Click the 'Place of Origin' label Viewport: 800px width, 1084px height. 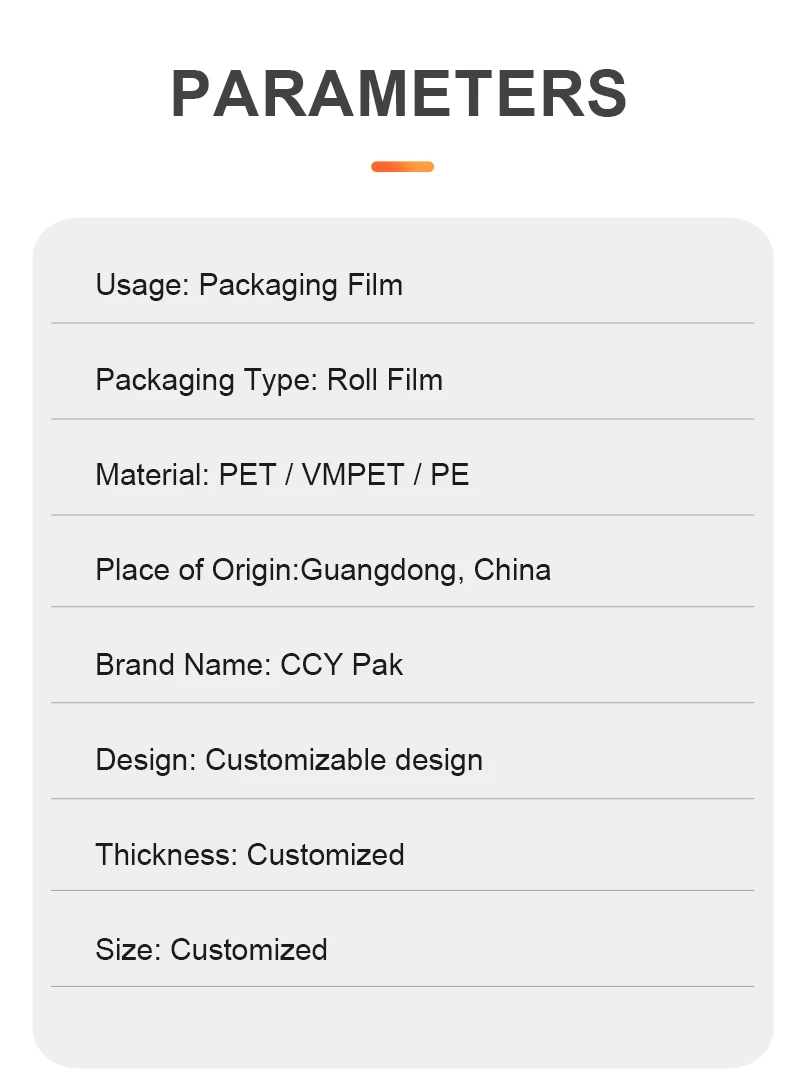coord(196,570)
